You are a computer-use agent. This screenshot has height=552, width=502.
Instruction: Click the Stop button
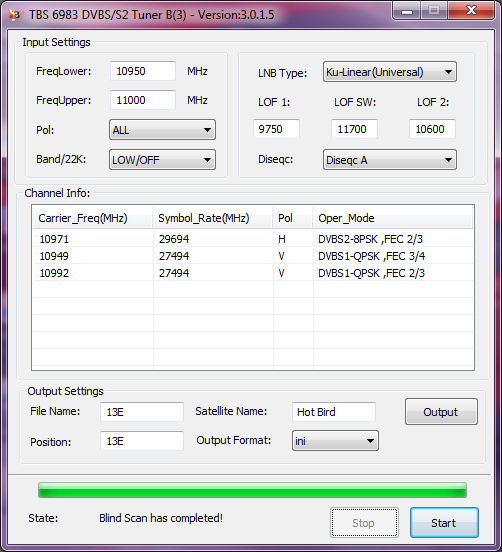tap(364, 523)
